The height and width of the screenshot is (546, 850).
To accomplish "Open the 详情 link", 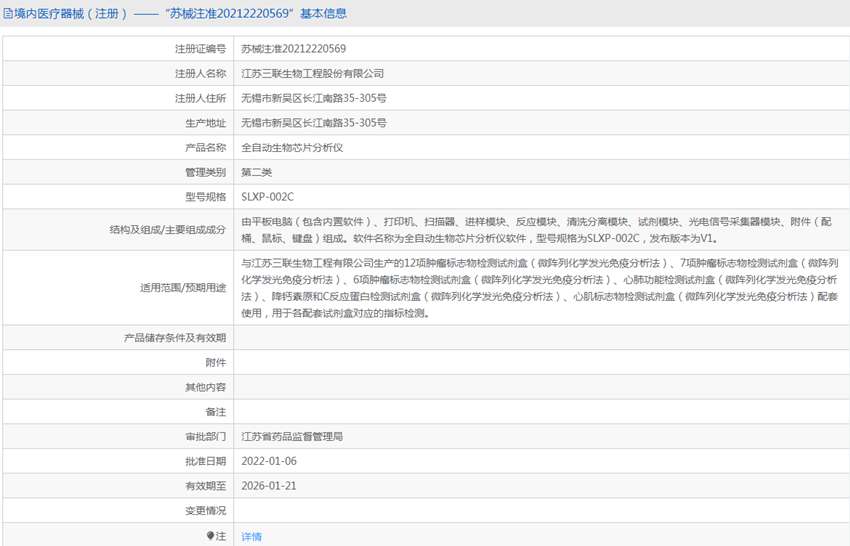I will 252,536.
